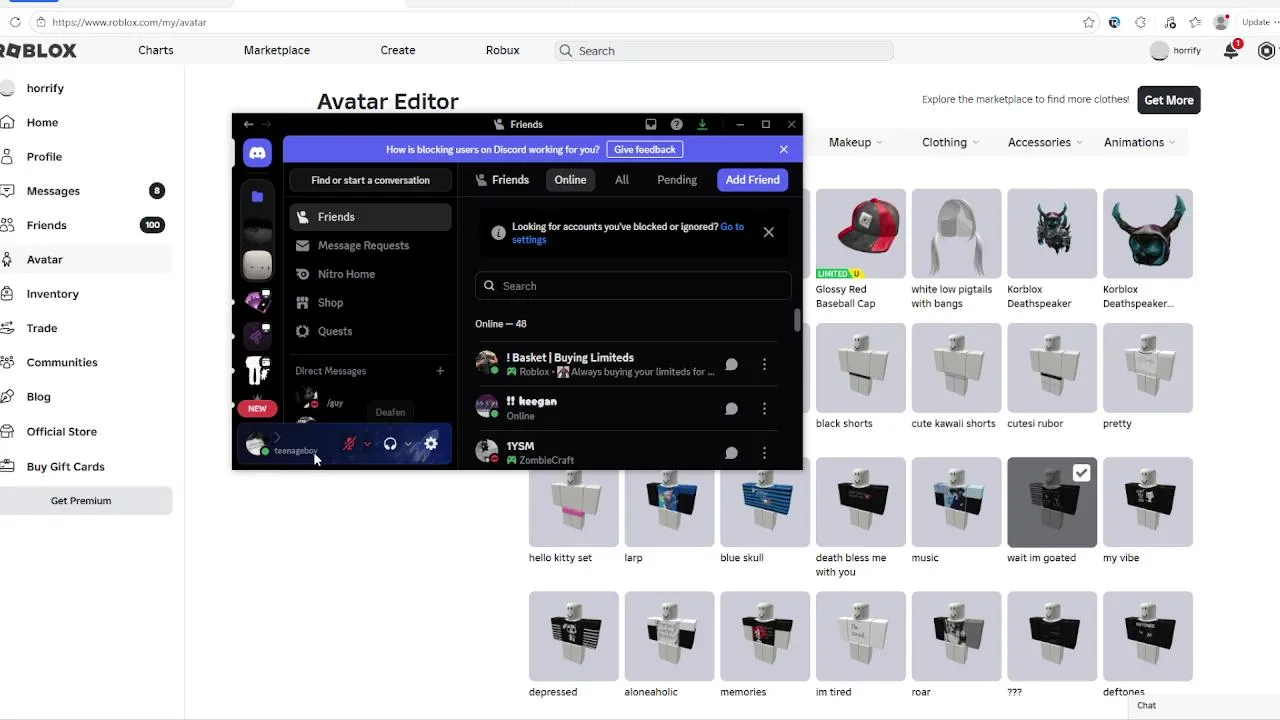Open browser profile avatar icon

(x=1221, y=22)
